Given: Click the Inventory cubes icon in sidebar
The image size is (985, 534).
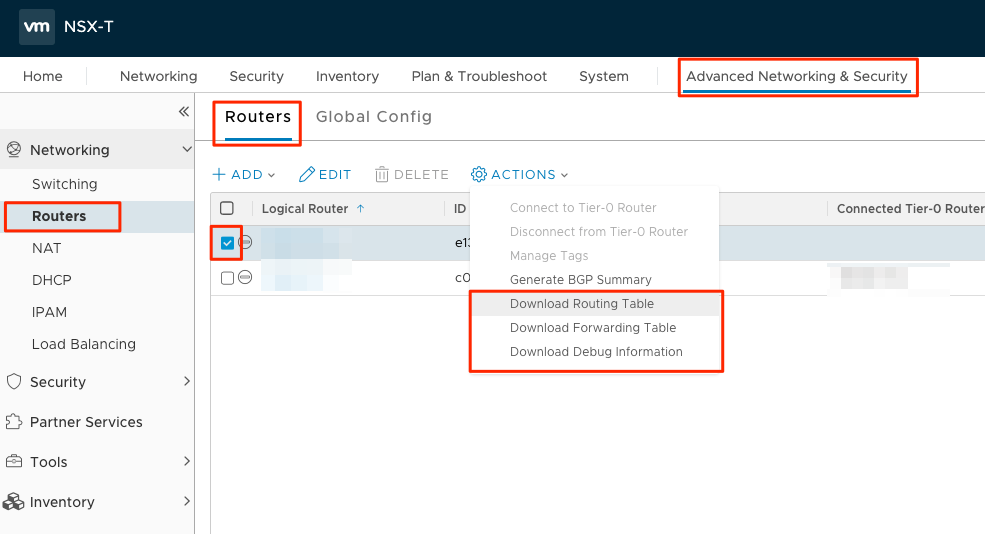Looking at the screenshot, I should (x=13, y=501).
